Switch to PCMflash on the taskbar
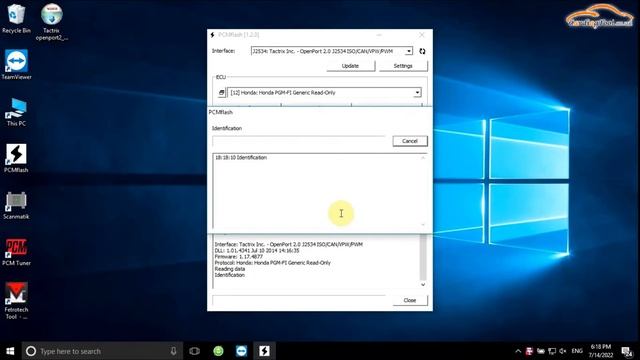The image size is (640, 360). point(264,351)
